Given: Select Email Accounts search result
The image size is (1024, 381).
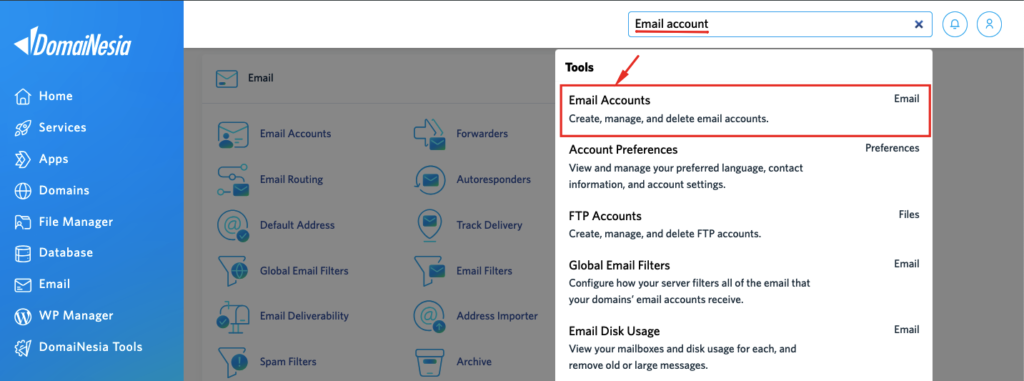Looking at the screenshot, I should (x=744, y=110).
